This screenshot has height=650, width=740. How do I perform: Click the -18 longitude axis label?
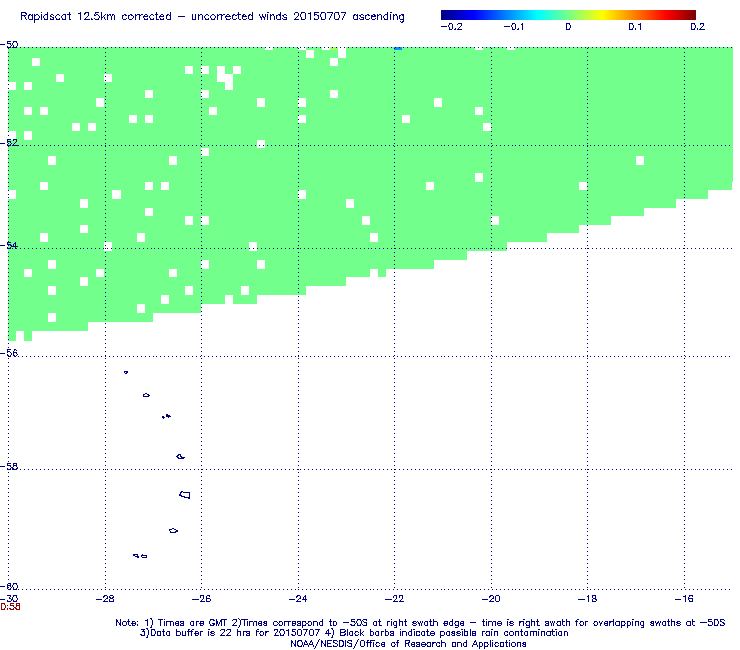[588, 599]
